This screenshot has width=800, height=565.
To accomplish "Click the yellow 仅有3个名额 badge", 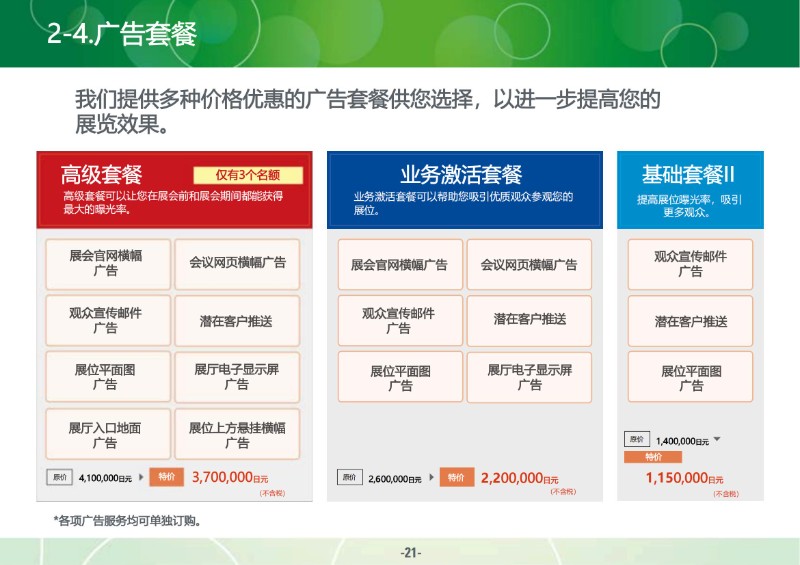I will click(x=248, y=175).
